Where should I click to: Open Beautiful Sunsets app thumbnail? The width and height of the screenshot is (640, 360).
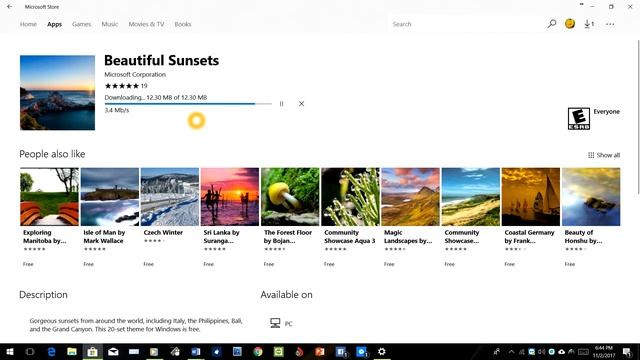pos(57,93)
